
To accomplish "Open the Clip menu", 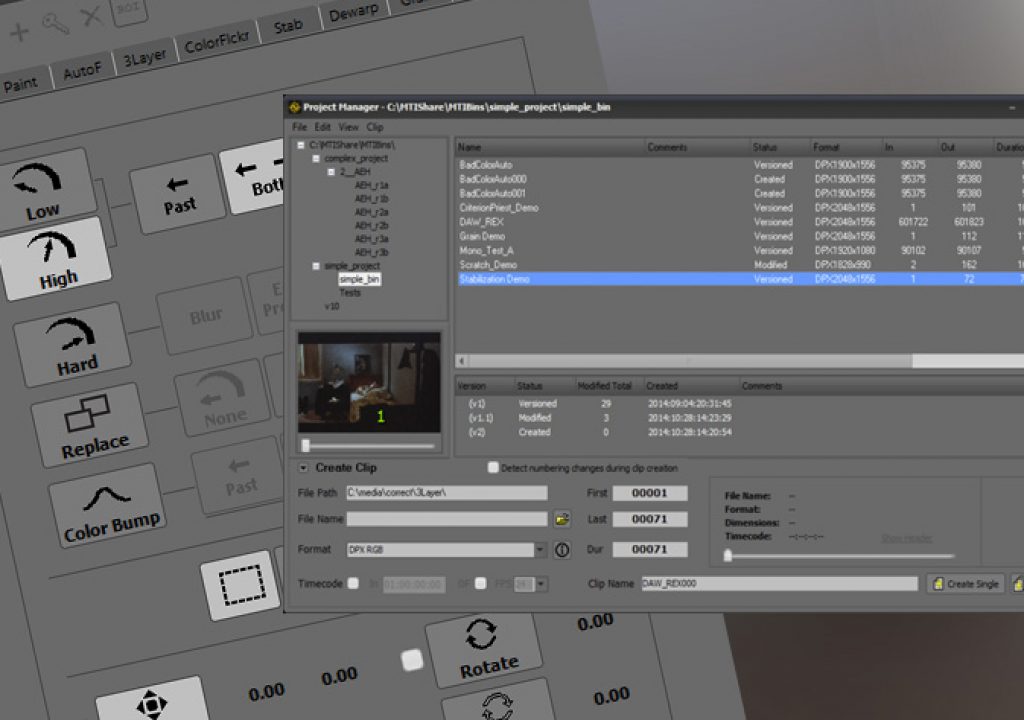I will (x=375, y=127).
